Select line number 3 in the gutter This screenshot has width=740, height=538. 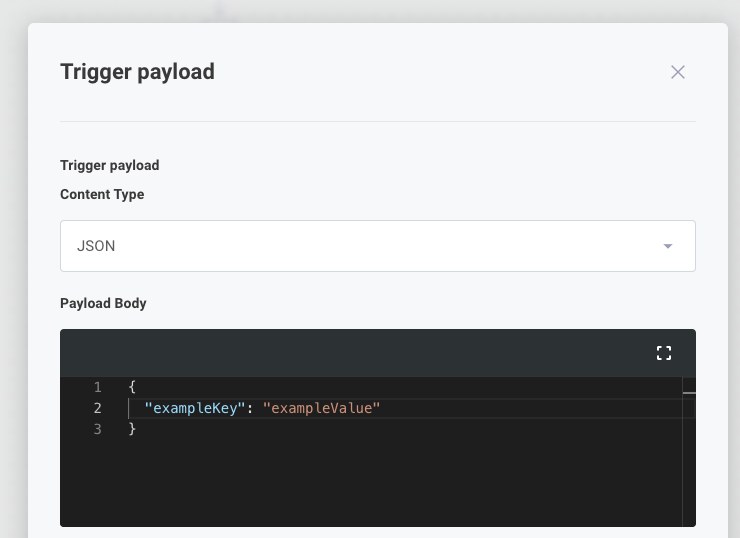[97, 429]
